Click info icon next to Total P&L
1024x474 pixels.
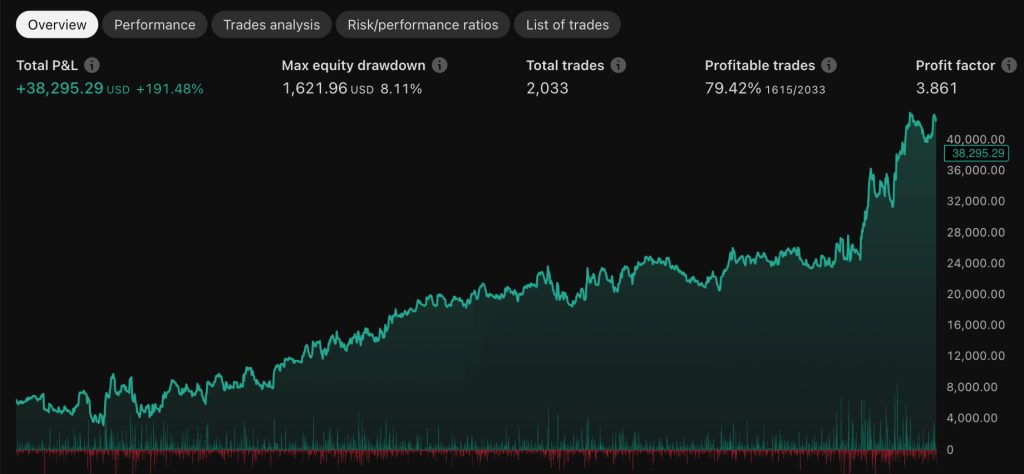point(93,65)
